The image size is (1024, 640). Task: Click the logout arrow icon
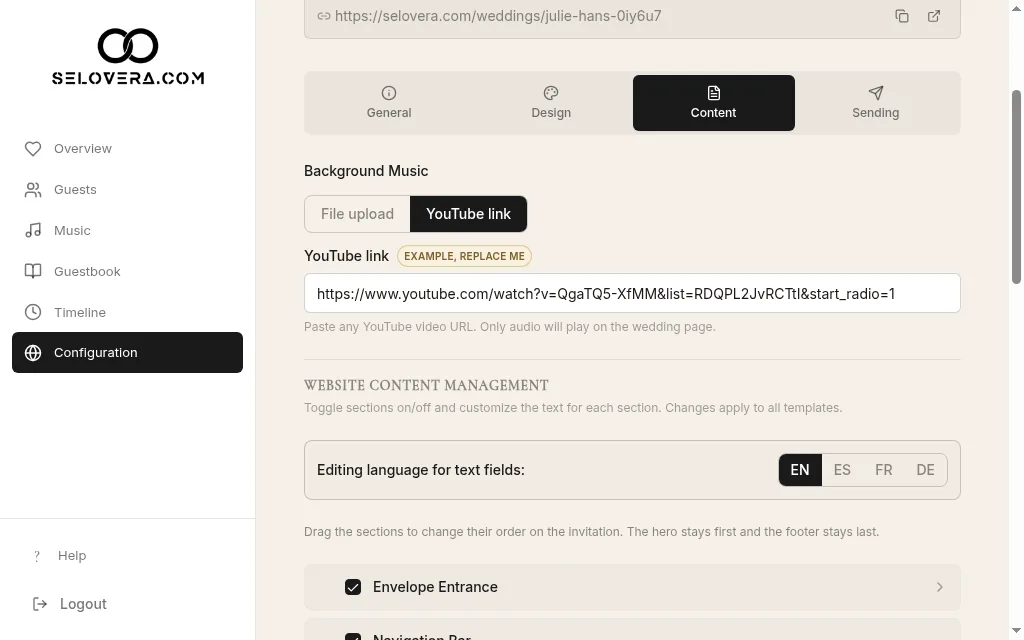click(40, 604)
